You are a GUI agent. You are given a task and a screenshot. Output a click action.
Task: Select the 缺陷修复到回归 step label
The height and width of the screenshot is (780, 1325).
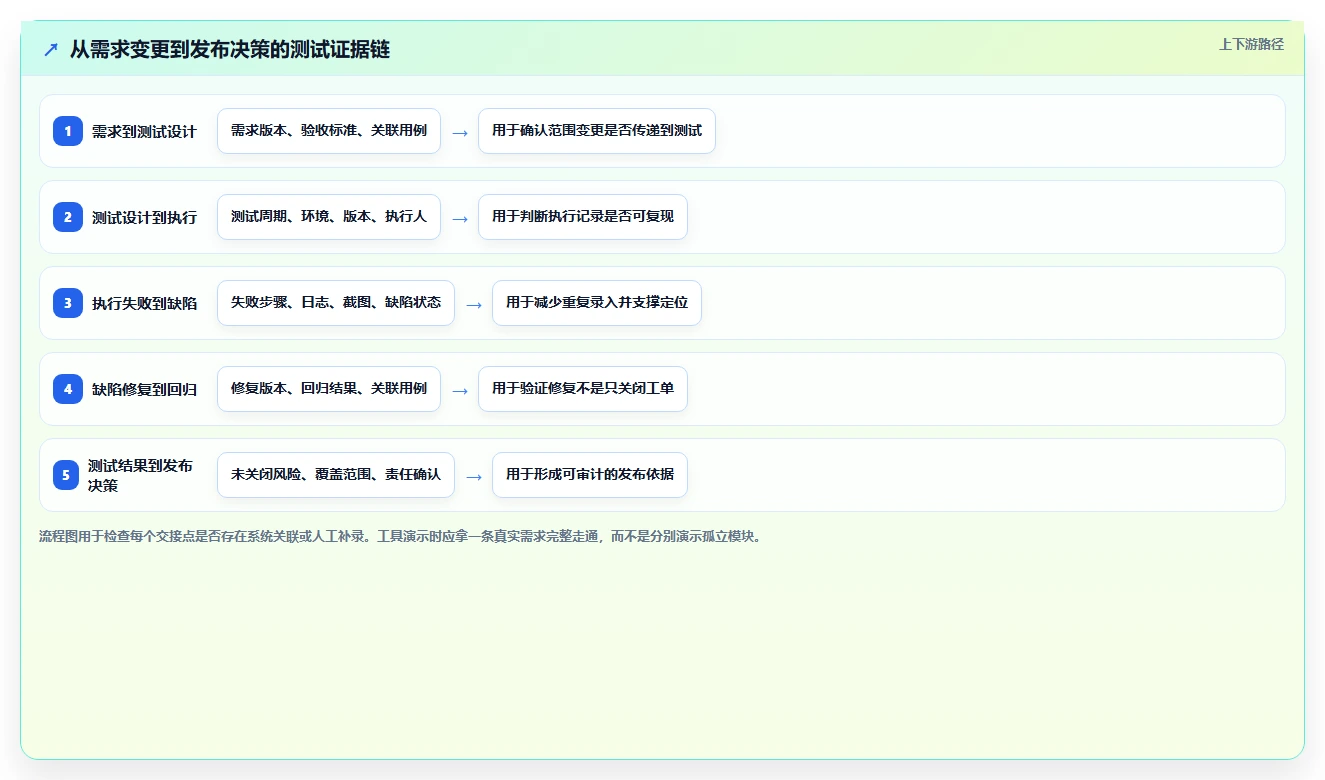144,389
